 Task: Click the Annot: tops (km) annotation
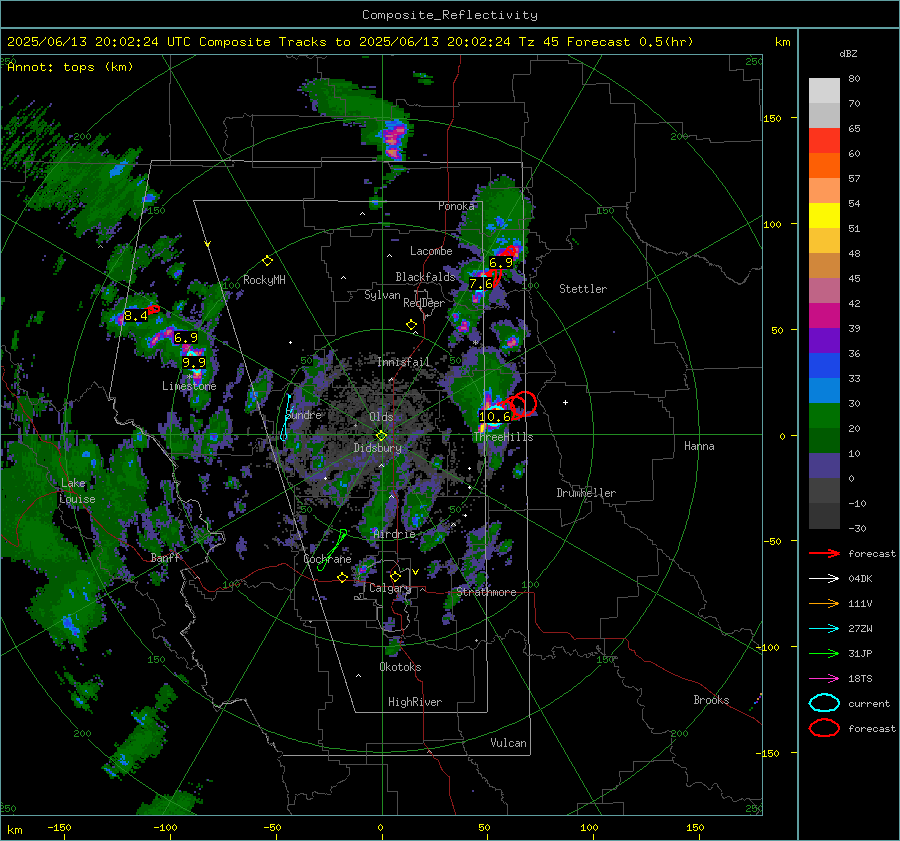coord(70,67)
